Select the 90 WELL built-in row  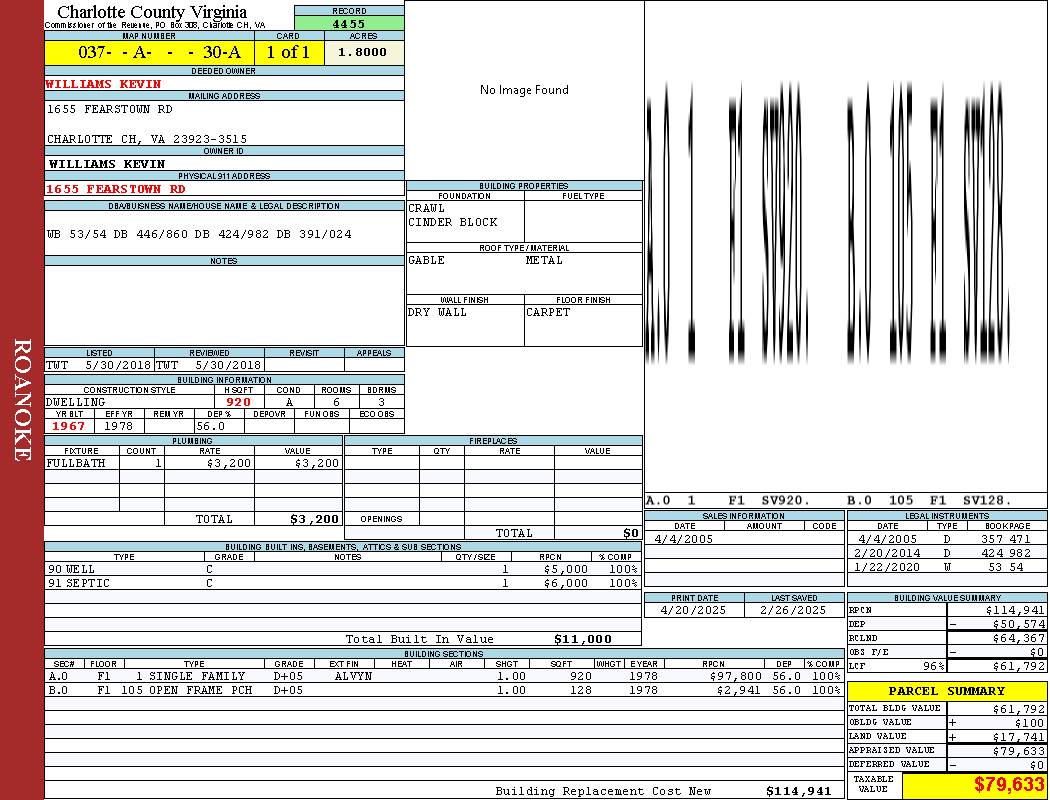tap(342, 569)
